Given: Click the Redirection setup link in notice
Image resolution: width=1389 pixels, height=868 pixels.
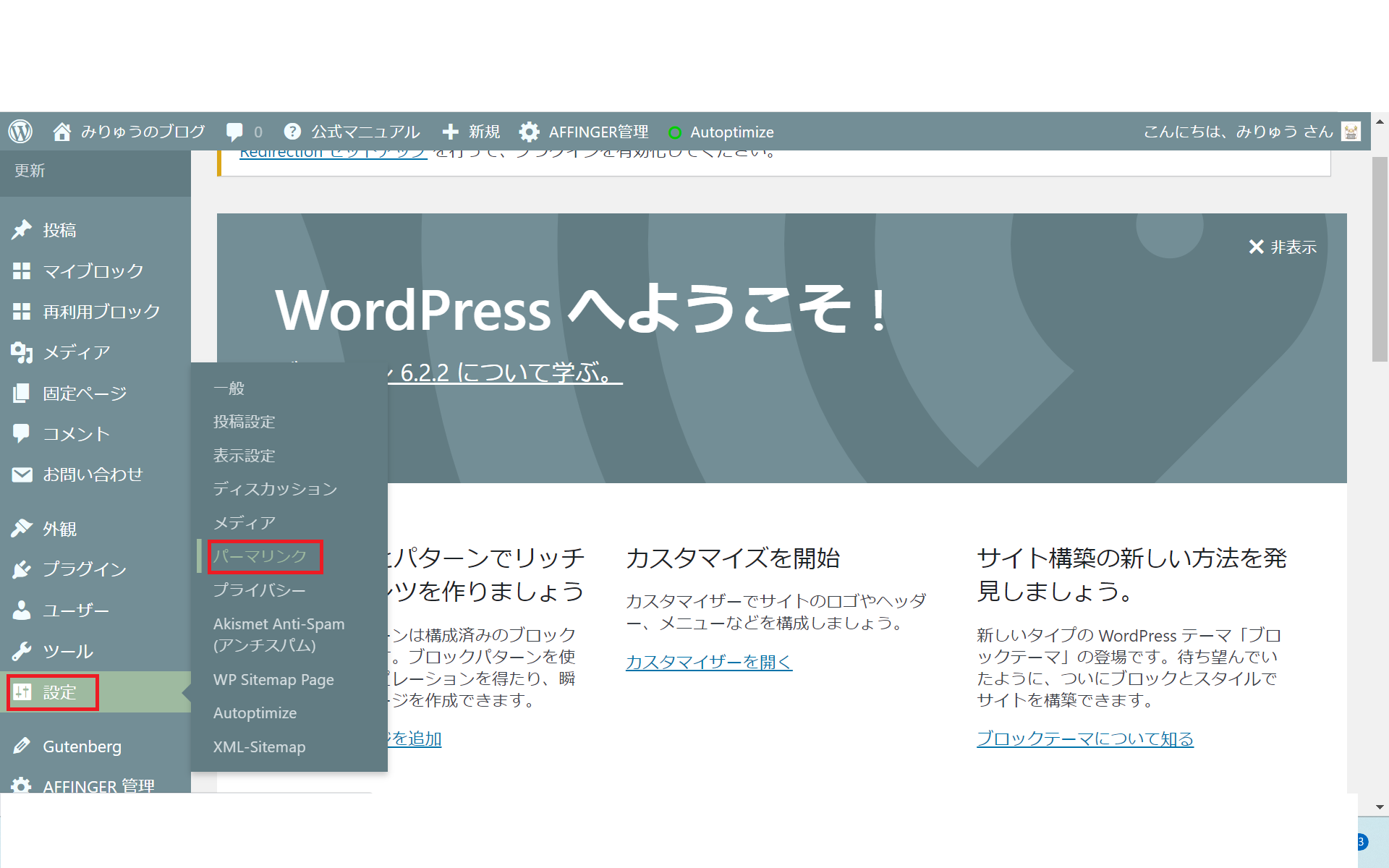Looking at the screenshot, I should (334, 153).
